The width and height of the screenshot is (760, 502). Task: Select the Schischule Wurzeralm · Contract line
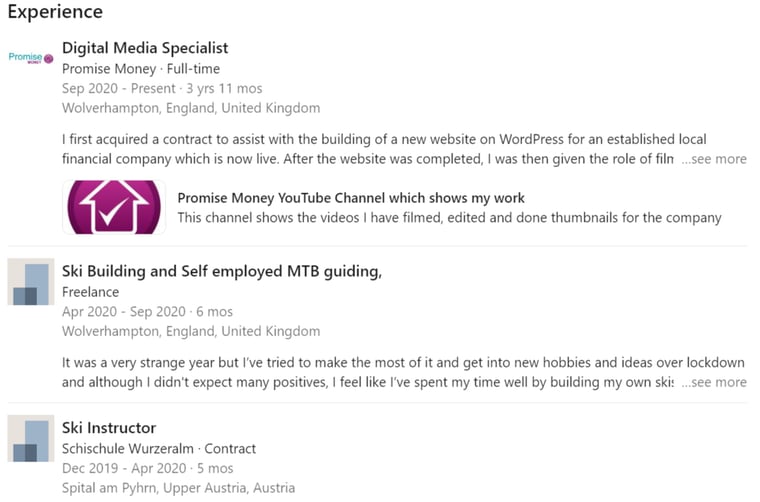[159, 449]
